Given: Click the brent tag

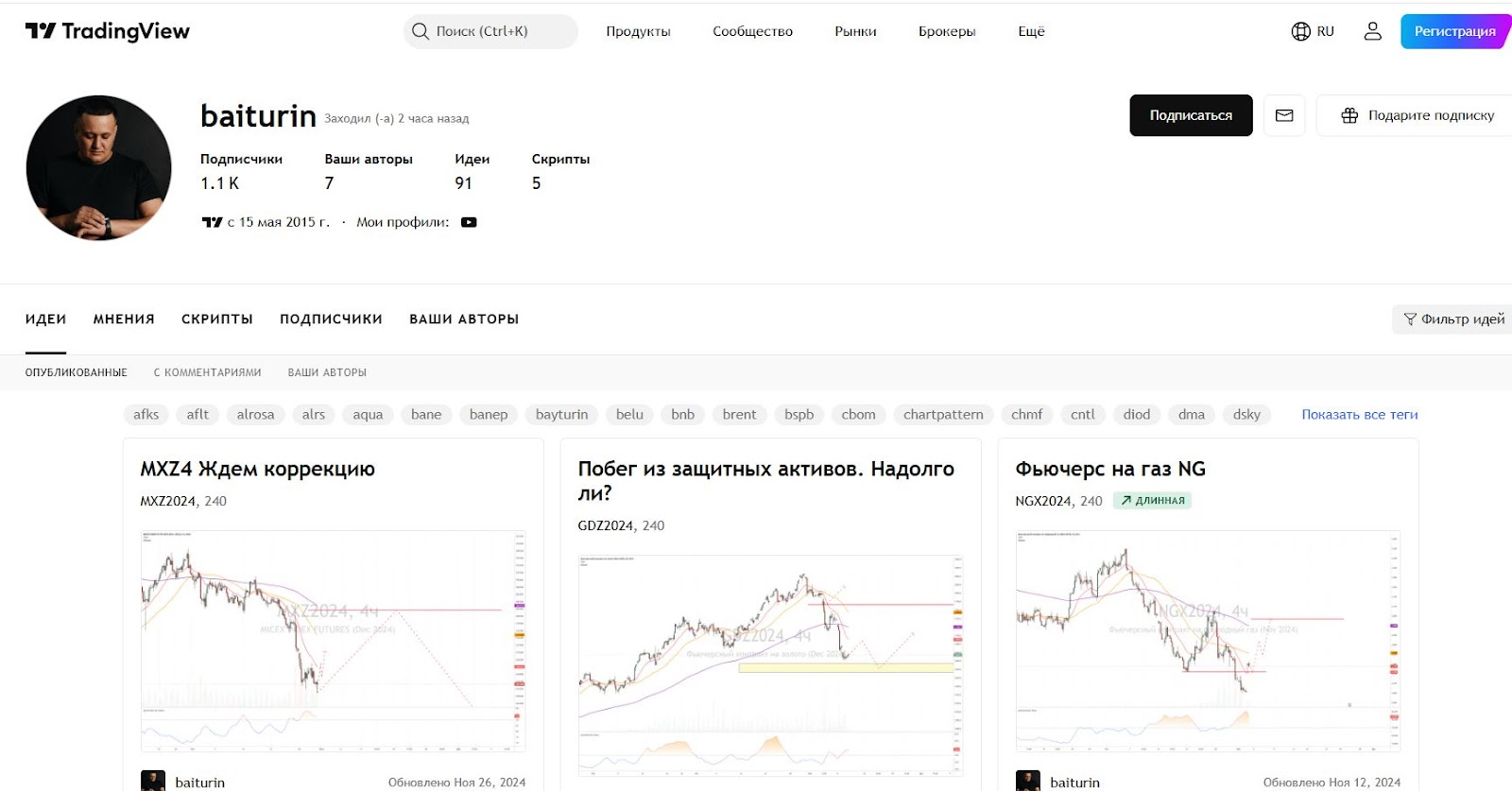Looking at the screenshot, I should click(x=739, y=414).
